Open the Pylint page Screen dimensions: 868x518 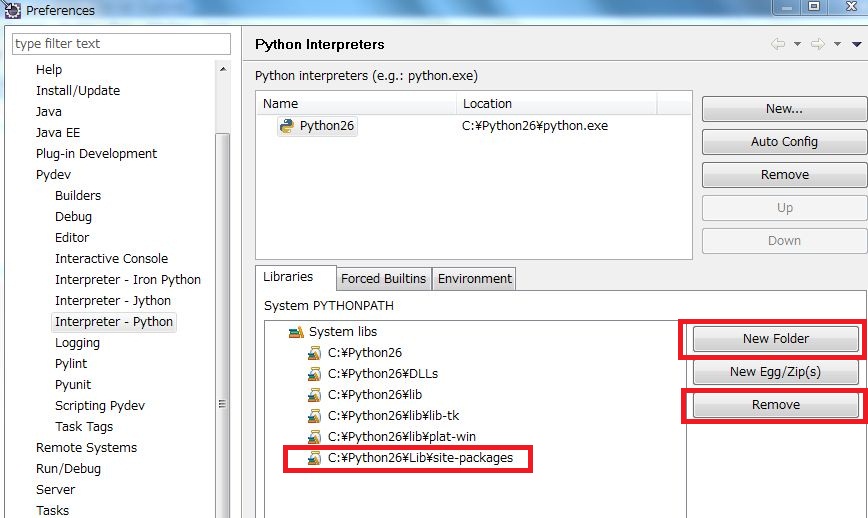click(x=71, y=364)
